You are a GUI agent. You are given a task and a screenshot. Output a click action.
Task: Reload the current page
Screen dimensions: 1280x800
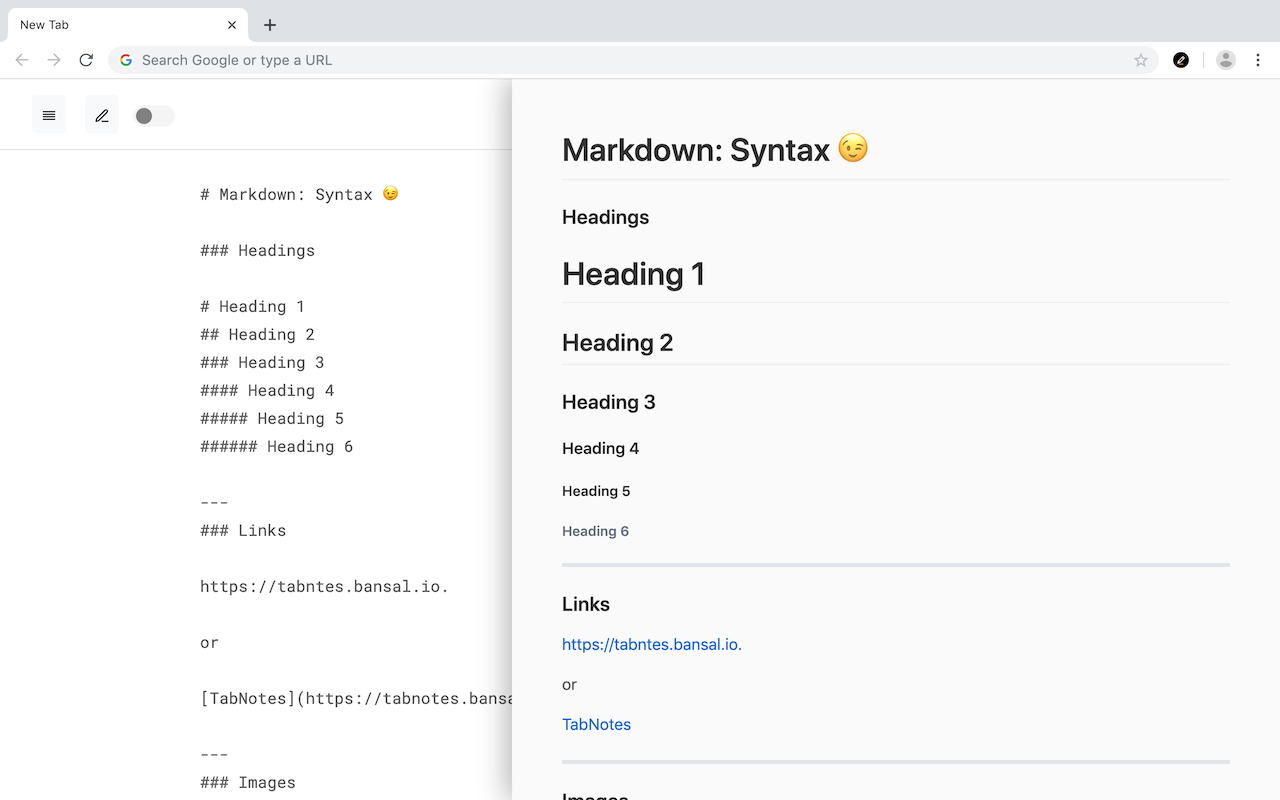pos(86,60)
